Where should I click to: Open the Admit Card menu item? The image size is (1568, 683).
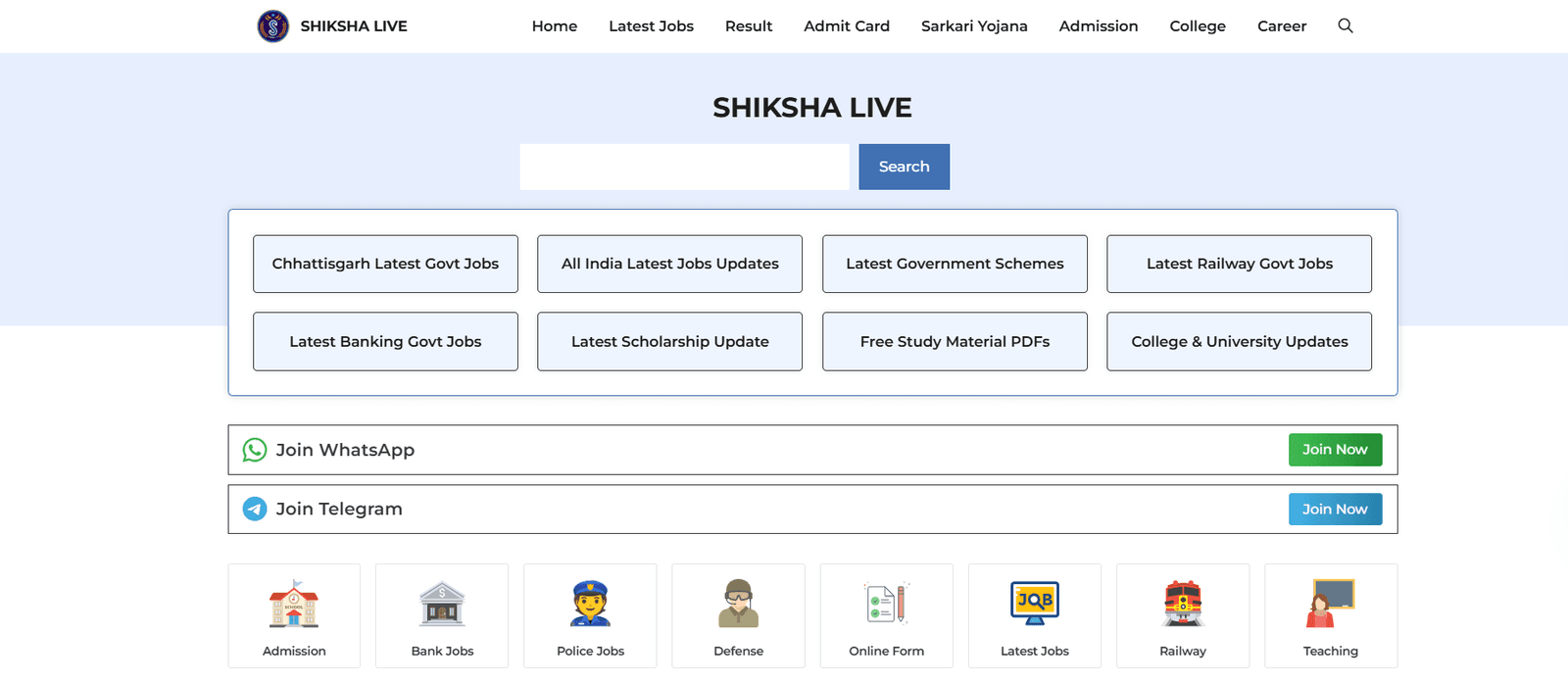click(x=847, y=26)
